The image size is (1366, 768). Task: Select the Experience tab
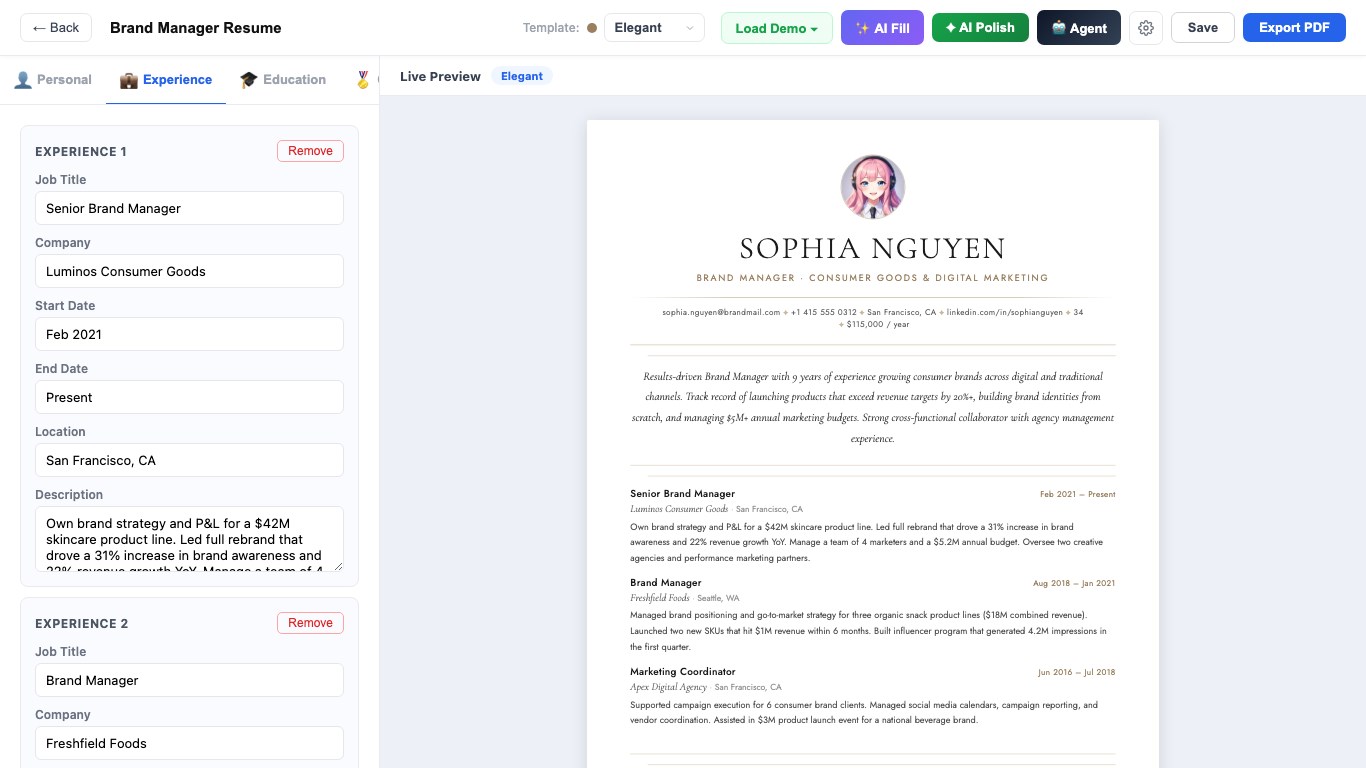(x=166, y=80)
